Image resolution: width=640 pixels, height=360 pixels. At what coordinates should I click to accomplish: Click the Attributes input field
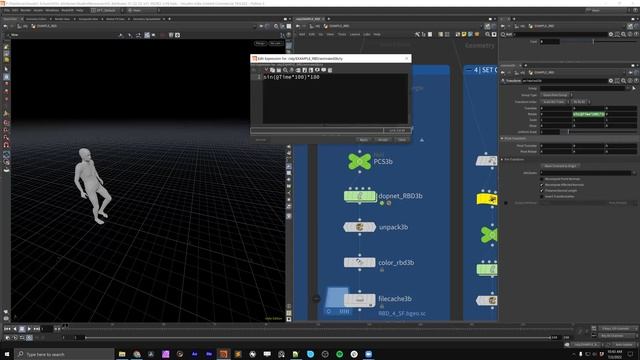[x=586, y=173]
